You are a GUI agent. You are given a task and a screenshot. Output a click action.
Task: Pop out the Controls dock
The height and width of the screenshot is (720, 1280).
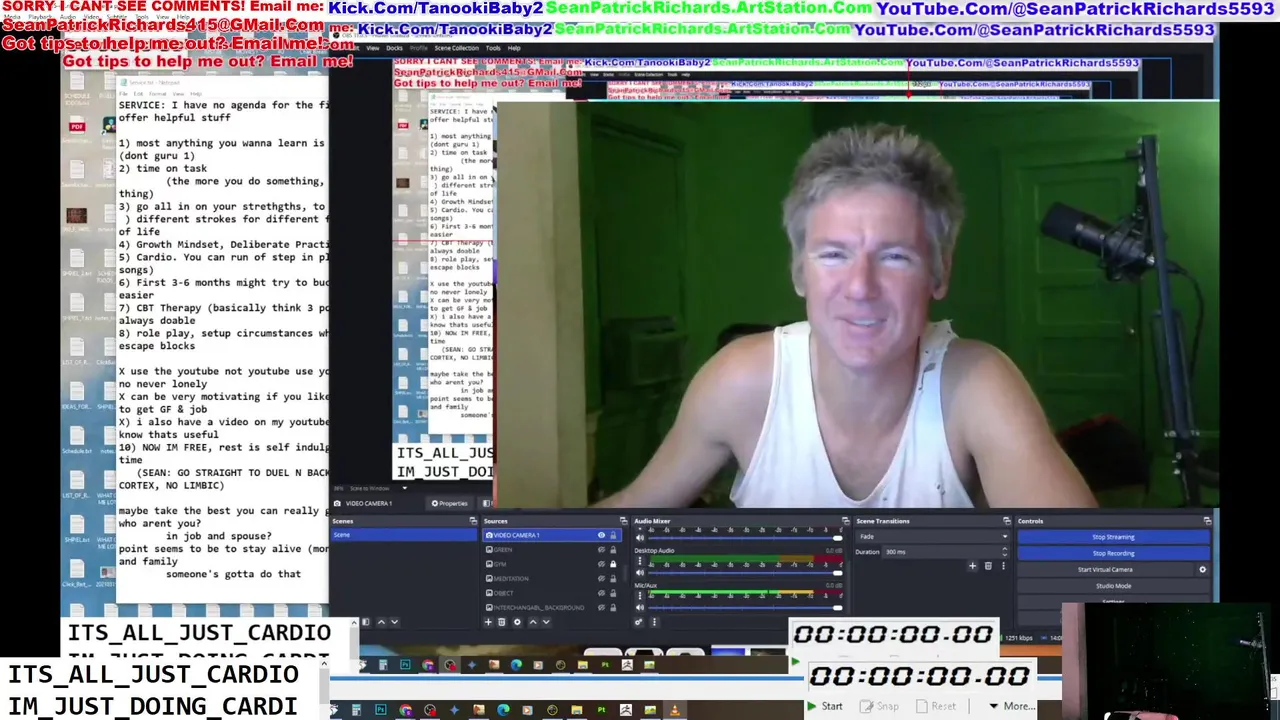click(x=1208, y=521)
